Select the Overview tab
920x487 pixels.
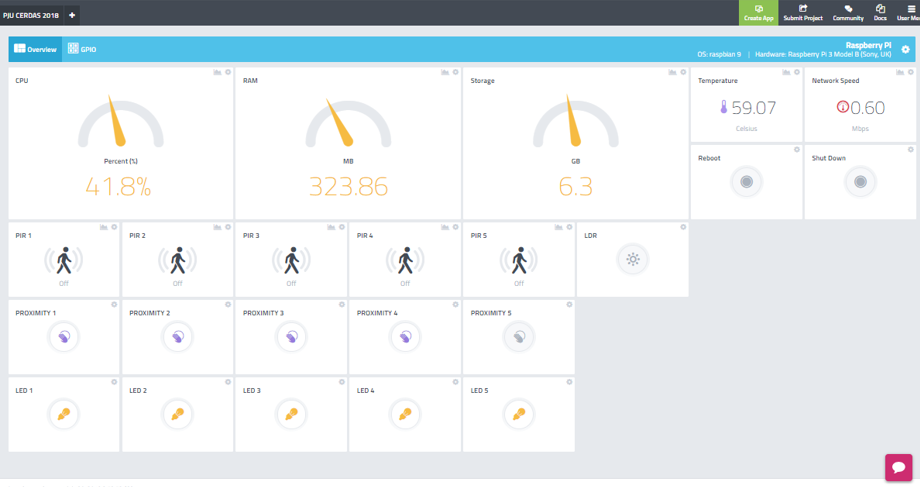35,49
